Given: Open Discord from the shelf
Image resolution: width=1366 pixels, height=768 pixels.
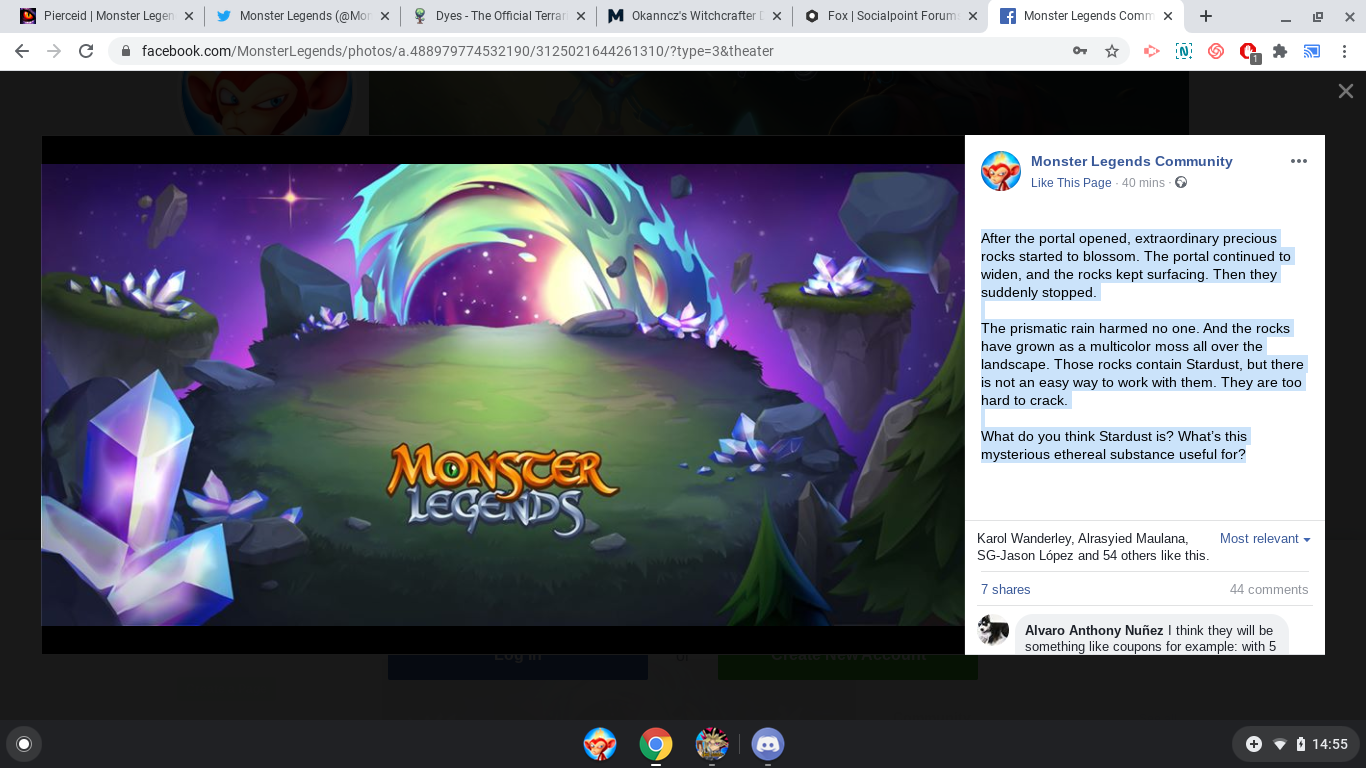Looking at the screenshot, I should tap(768, 744).
